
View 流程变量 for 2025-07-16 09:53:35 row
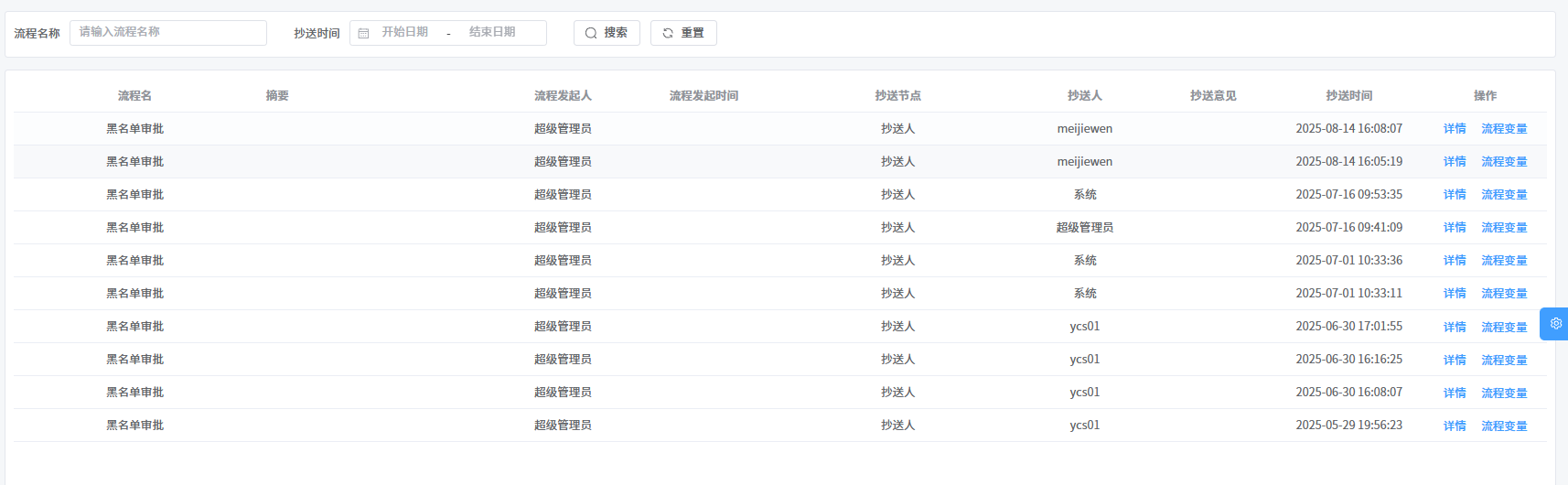click(1504, 195)
